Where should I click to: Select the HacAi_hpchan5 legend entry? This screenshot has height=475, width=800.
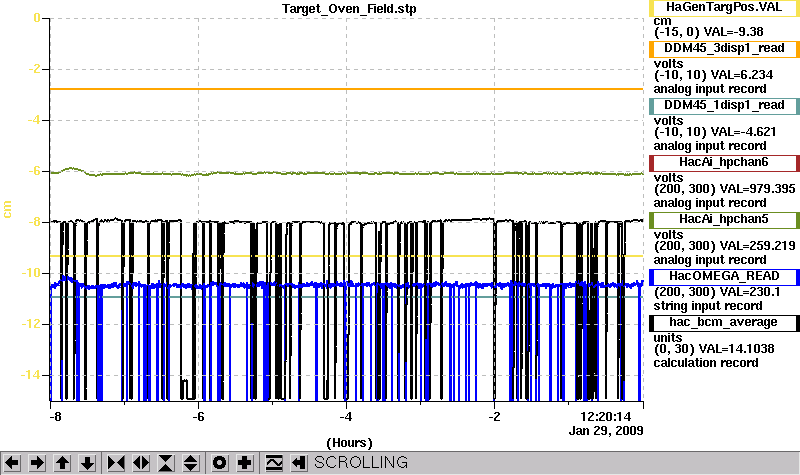(x=724, y=220)
